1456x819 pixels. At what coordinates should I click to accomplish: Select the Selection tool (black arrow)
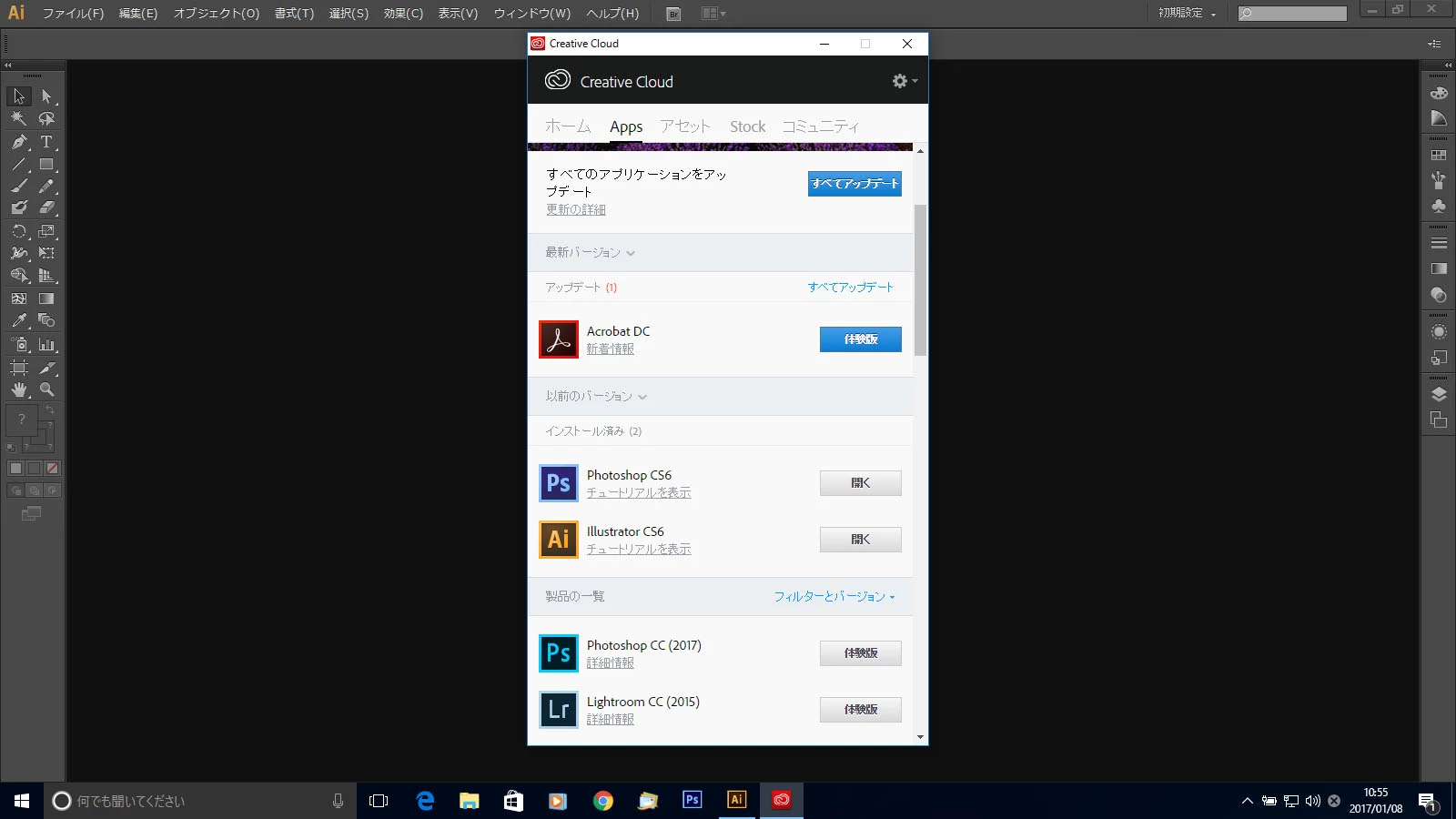(19, 96)
